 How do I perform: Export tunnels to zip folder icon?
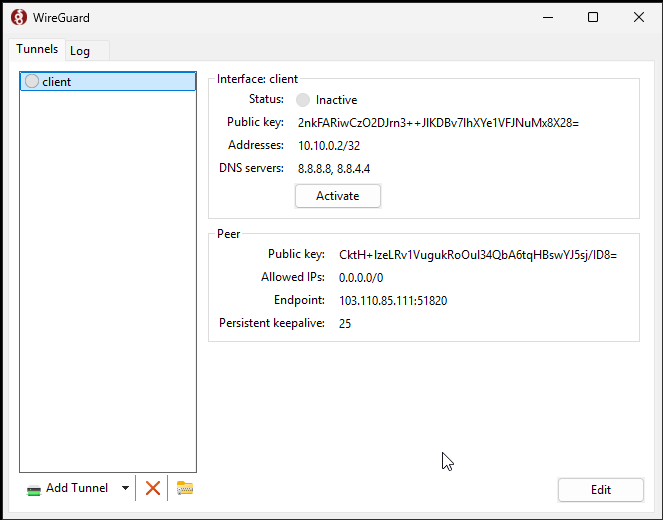(185, 488)
